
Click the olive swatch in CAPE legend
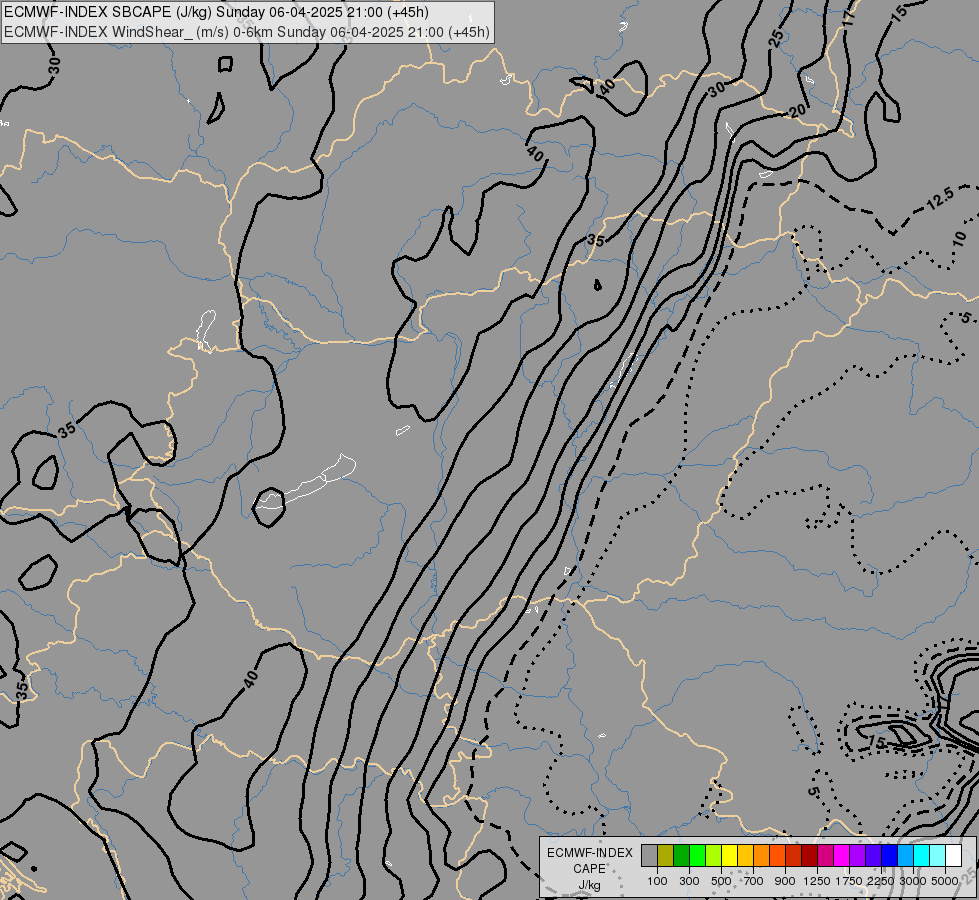coord(666,856)
